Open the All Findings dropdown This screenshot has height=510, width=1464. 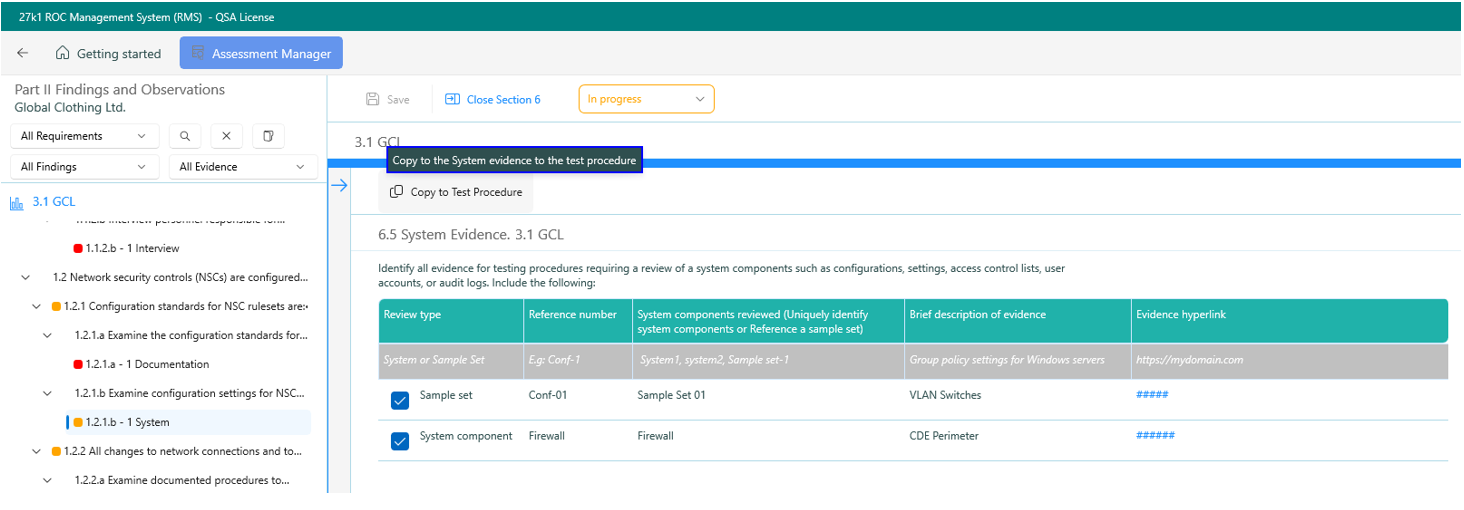(83, 167)
